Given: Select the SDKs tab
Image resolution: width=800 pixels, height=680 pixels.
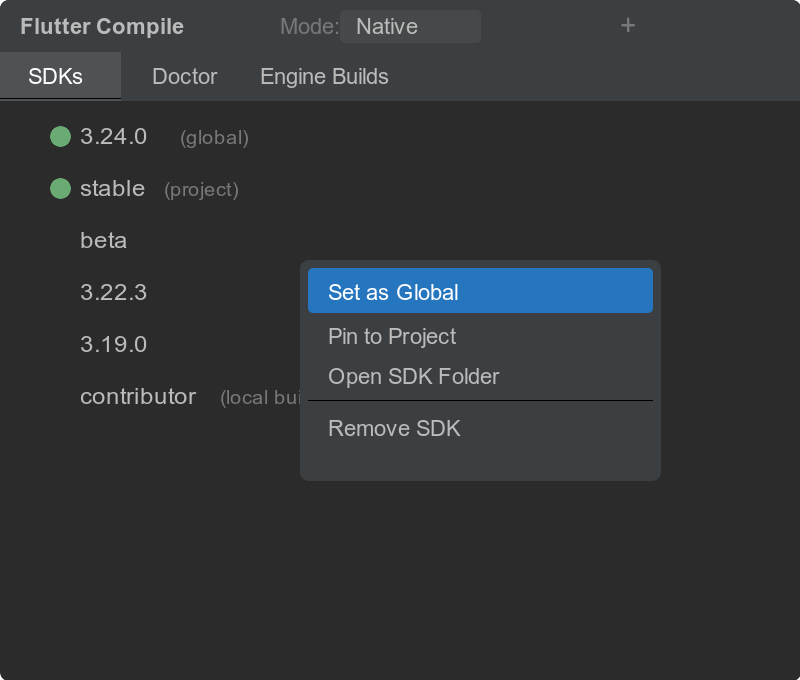Looking at the screenshot, I should (x=60, y=76).
